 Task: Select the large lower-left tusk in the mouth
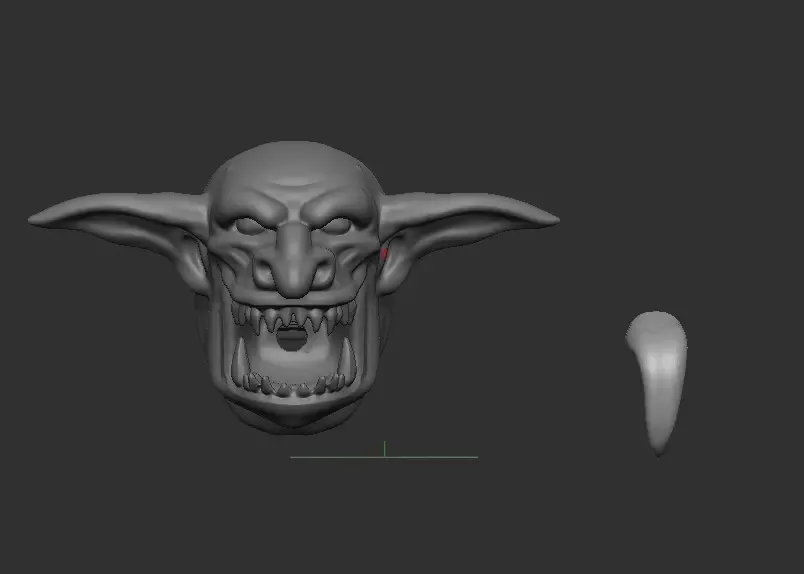[239, 360]
